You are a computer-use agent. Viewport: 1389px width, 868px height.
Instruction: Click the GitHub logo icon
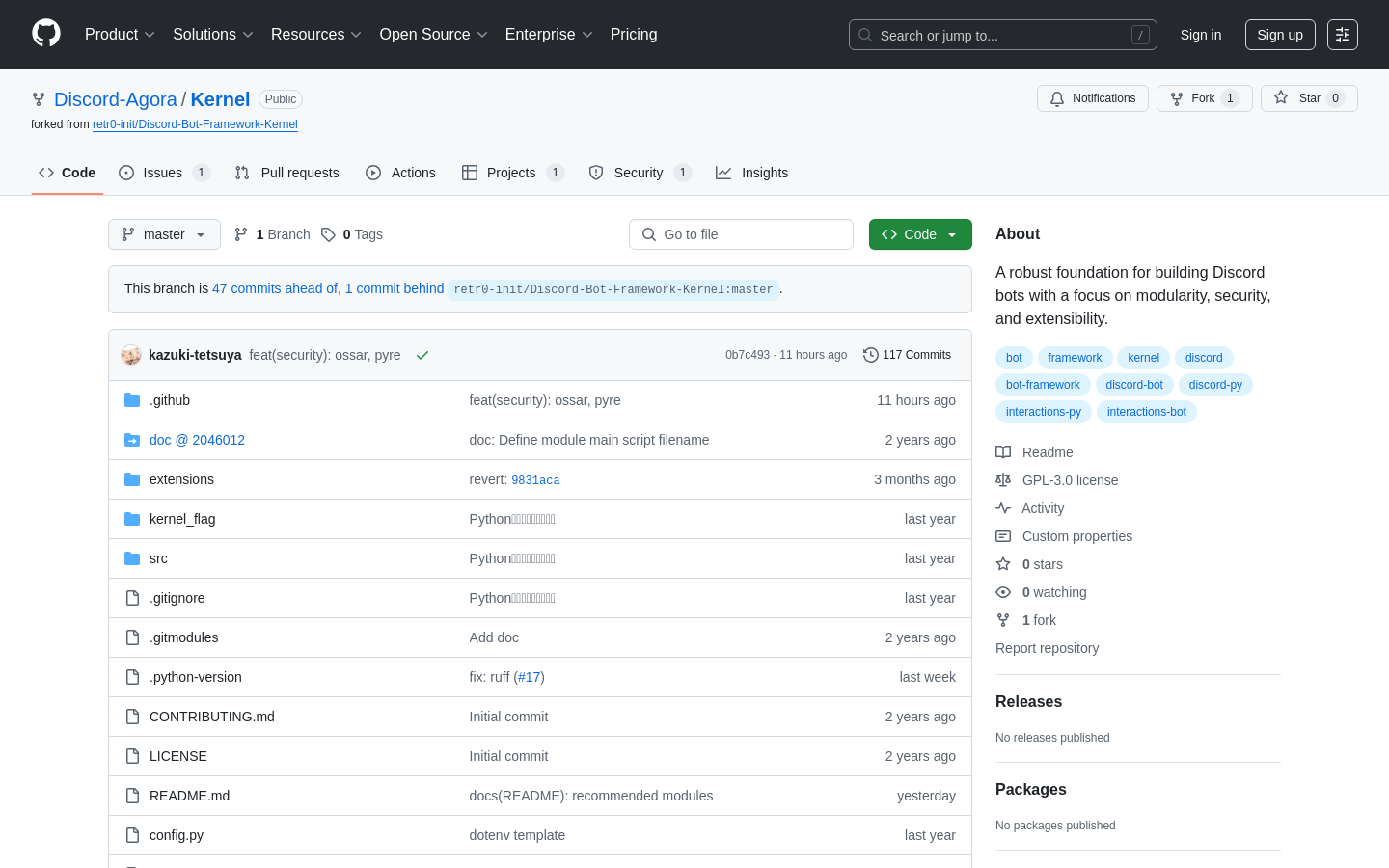click(46, 34)
